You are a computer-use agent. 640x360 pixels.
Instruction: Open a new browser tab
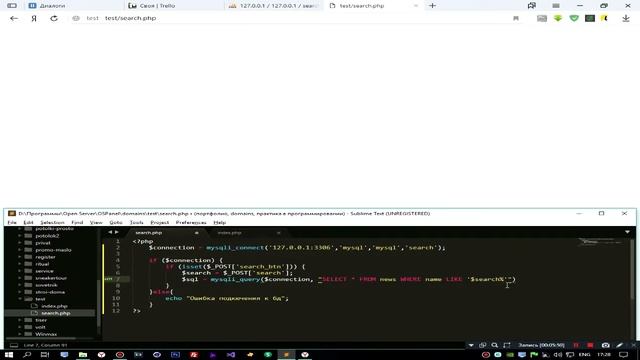click(432, 6)
